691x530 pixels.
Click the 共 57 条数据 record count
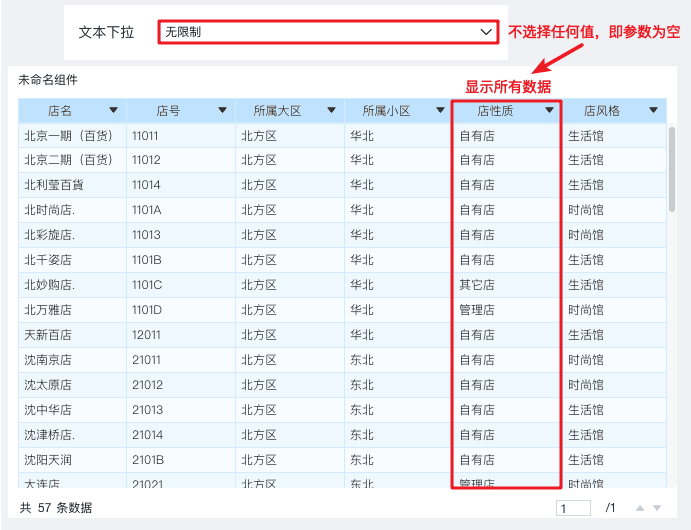pos(56,508)
